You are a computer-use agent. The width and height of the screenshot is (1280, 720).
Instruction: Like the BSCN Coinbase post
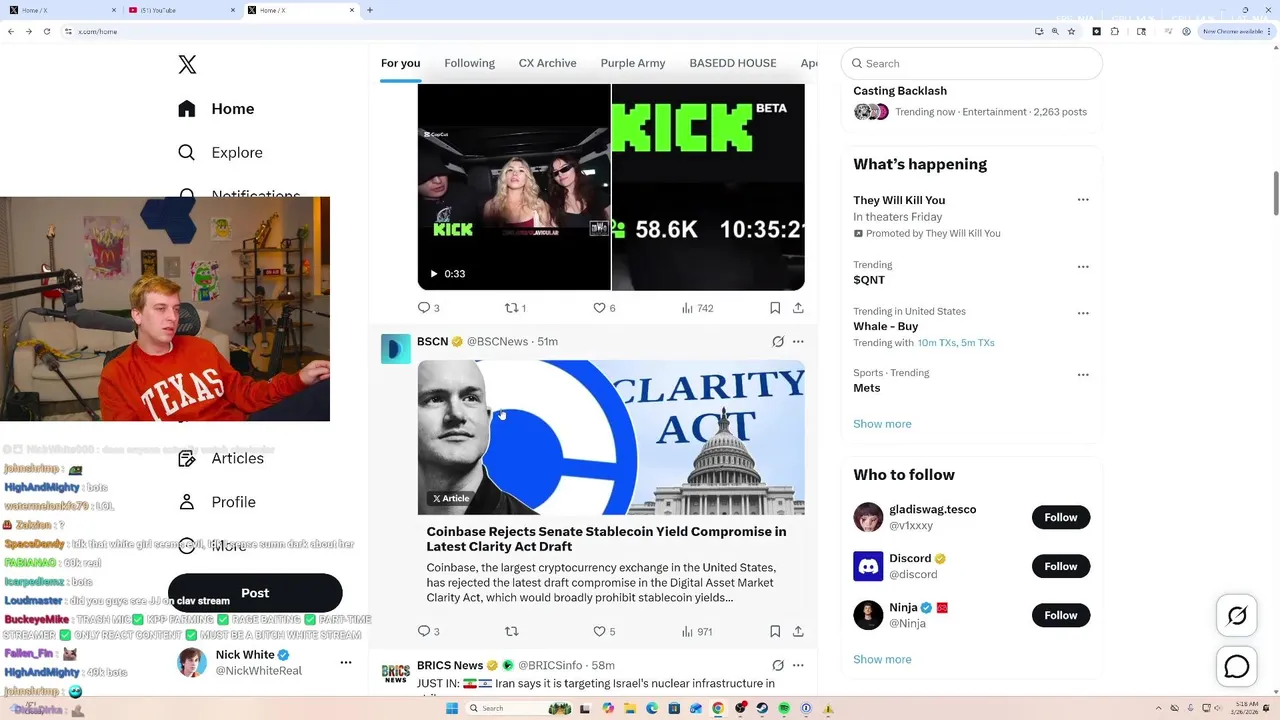click(x=604, y=631)
